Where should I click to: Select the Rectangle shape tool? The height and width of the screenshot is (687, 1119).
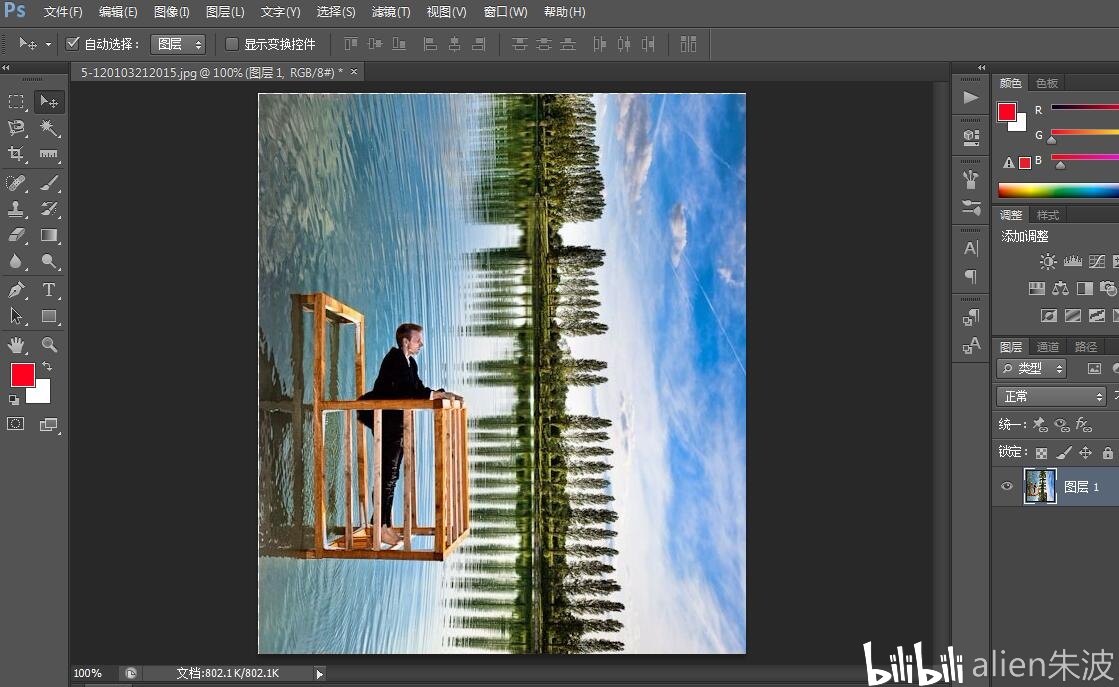click(x=49, y=316)
